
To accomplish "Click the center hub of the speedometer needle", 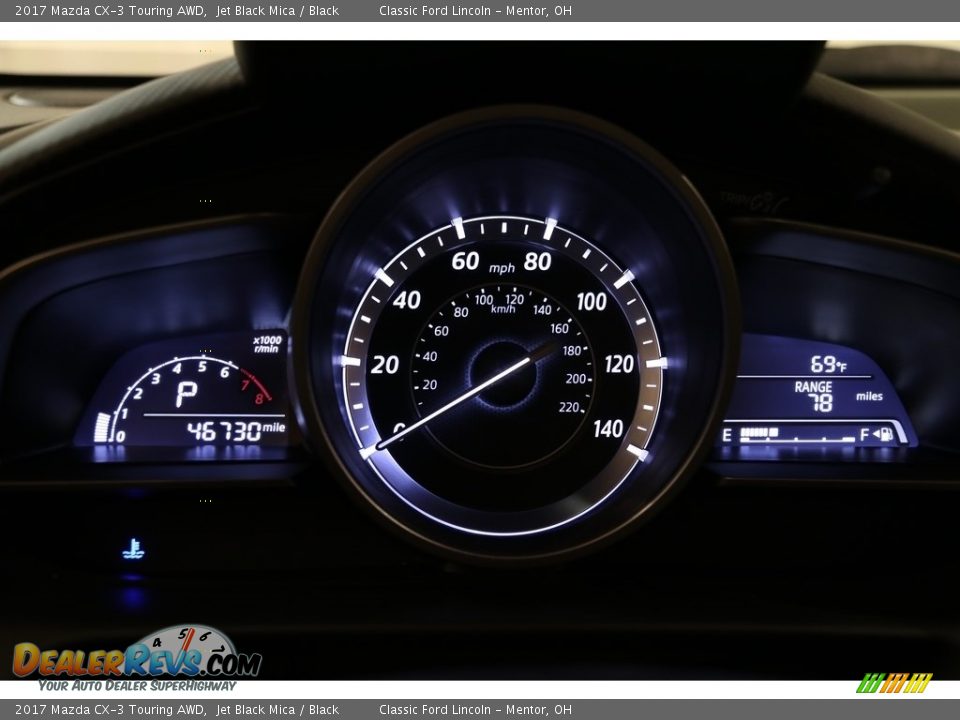I will pyautogui.click(x=503, y=373).
